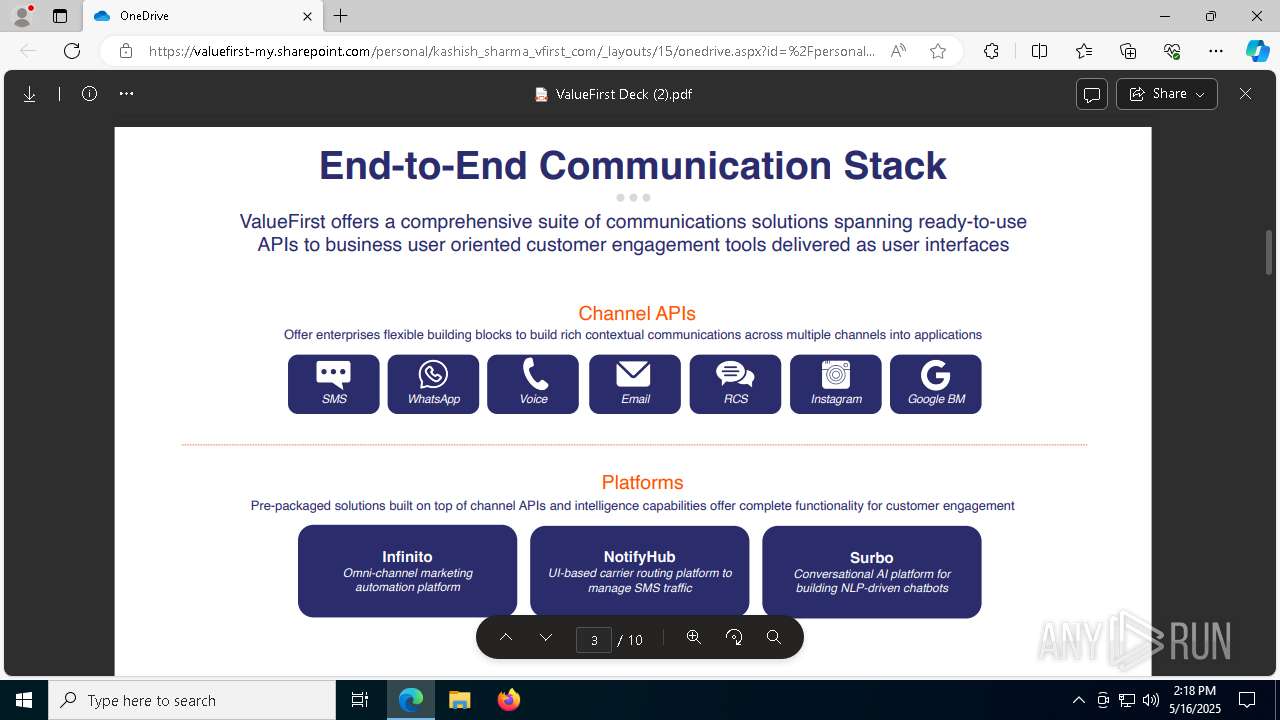Open more actions ellipsis menu
1280x720 pixels.
click(x=126, y=94)
